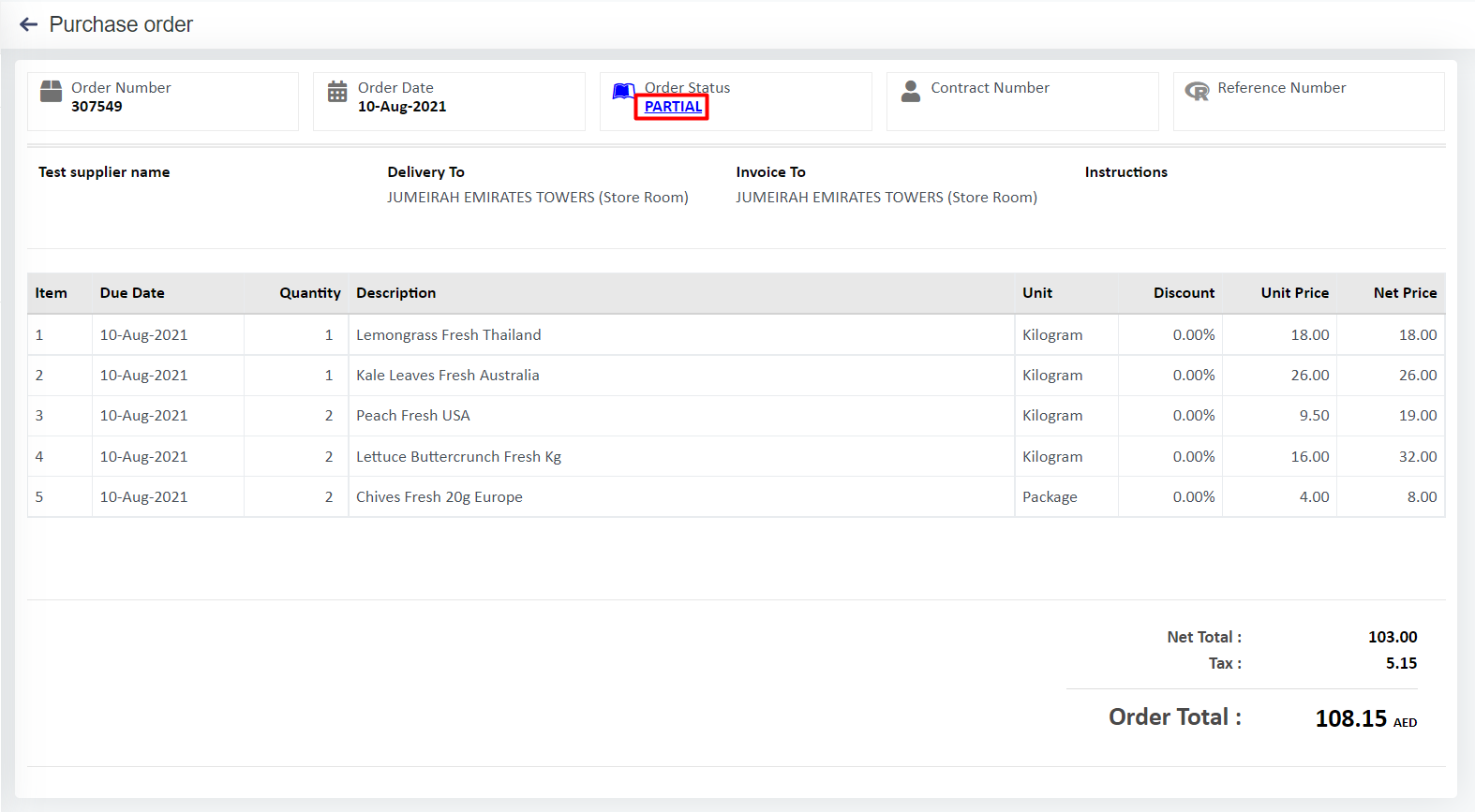Select Chives Fresh 20g Europe description
This screenshot has height=812, width=1475.
[x=440, y=497]
